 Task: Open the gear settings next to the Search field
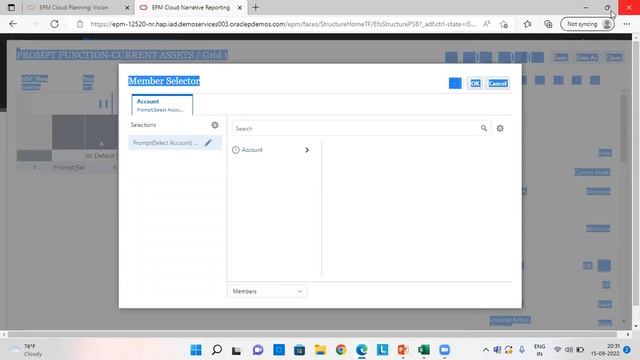(500, 128)
